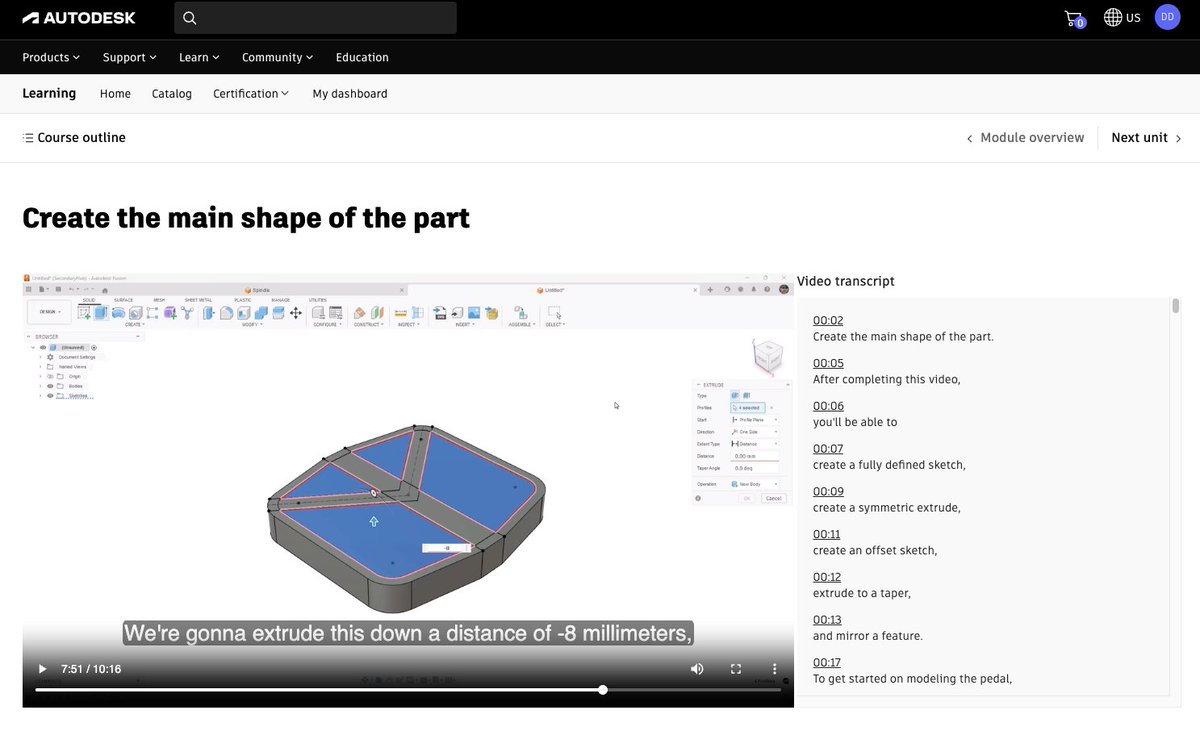
Task: Enter fullscreen video mode
Action: point(736,669)
